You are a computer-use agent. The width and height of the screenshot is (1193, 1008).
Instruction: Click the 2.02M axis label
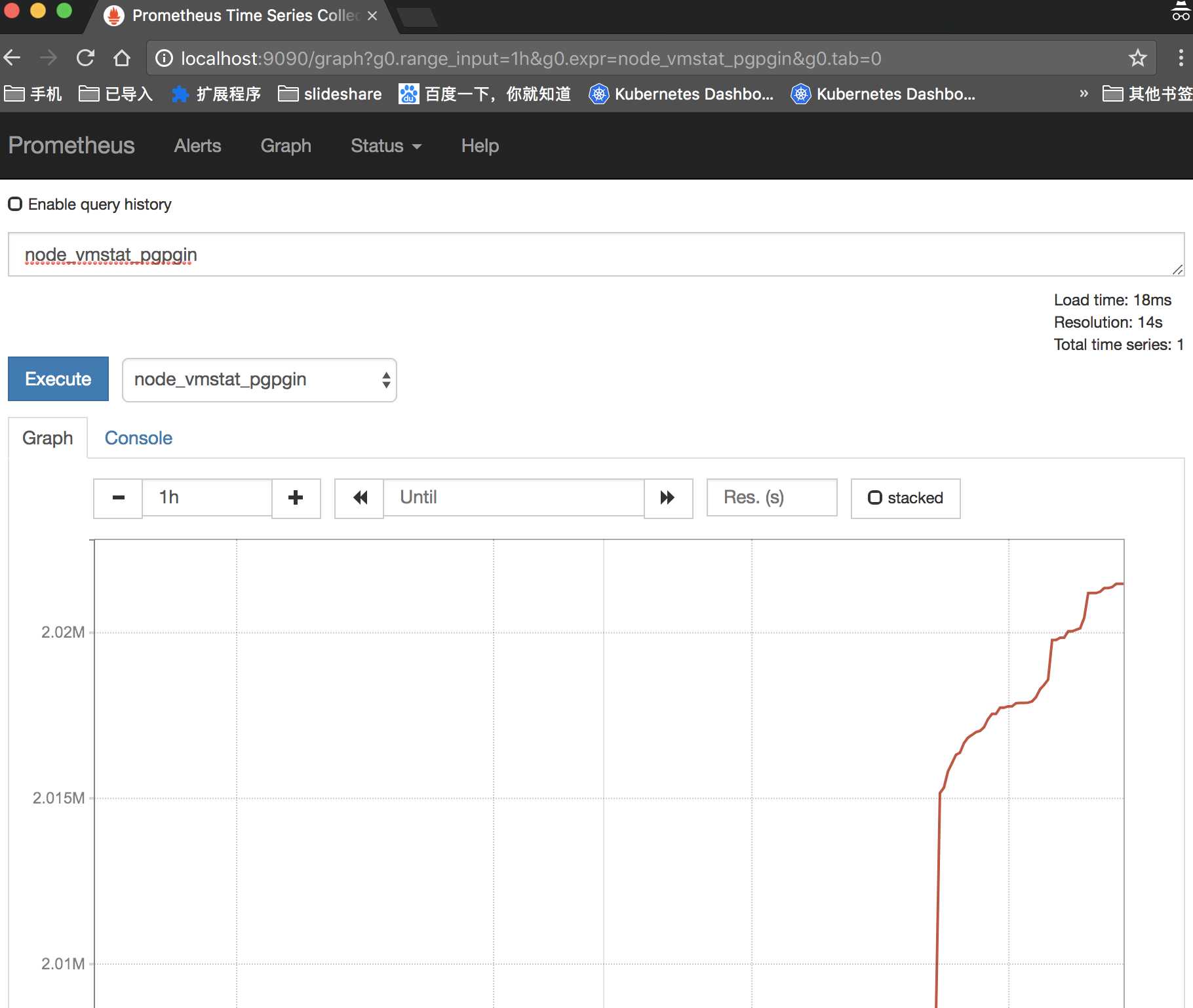(63, 632)
